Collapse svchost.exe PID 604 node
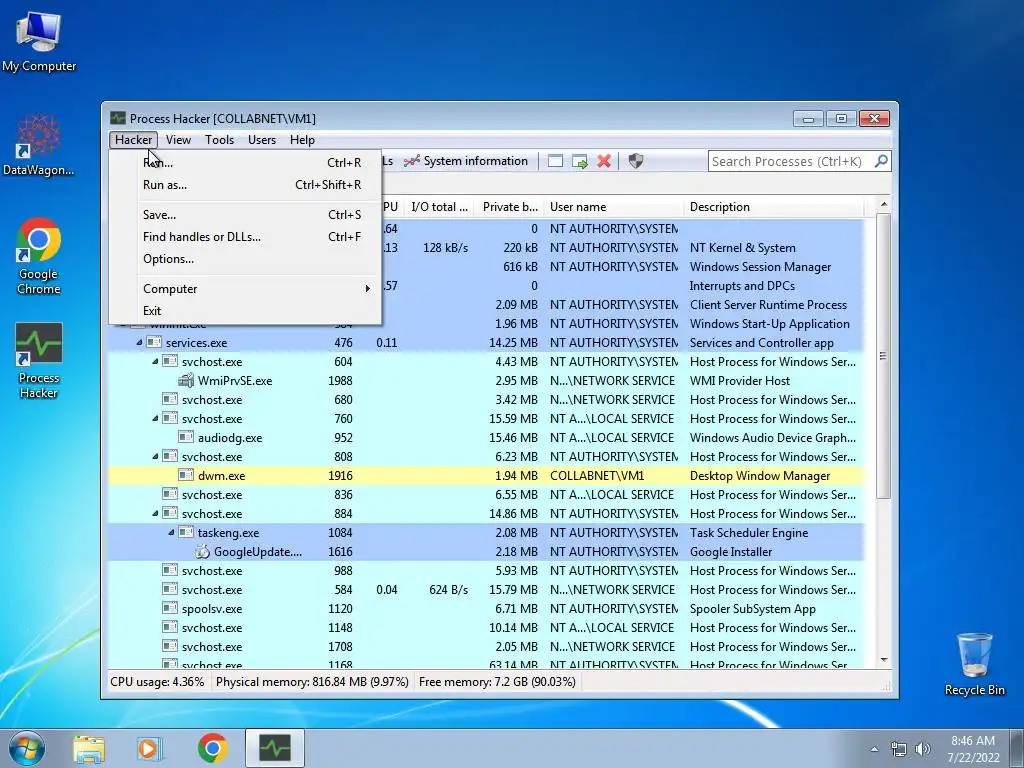The image size is (1024, 768). [x=155, y=361]
